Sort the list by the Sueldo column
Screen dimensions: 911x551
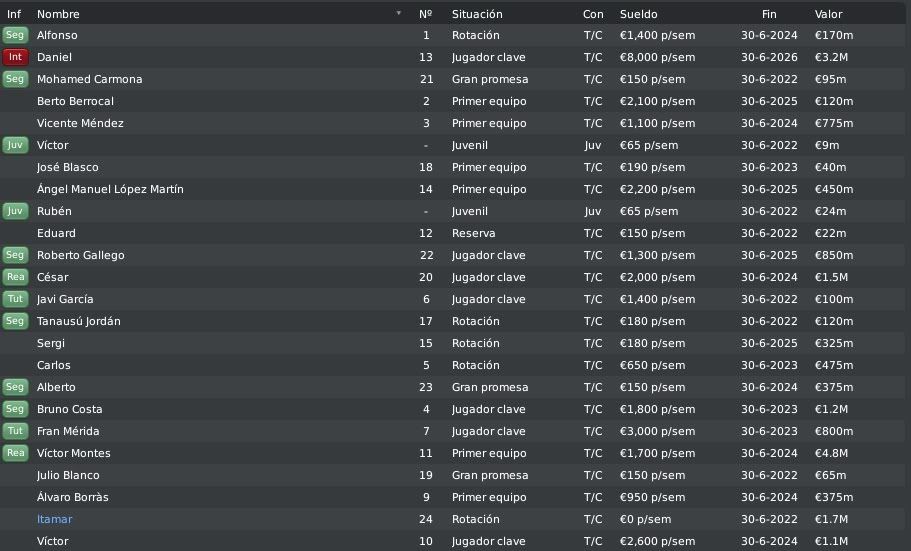pos(639,14)
